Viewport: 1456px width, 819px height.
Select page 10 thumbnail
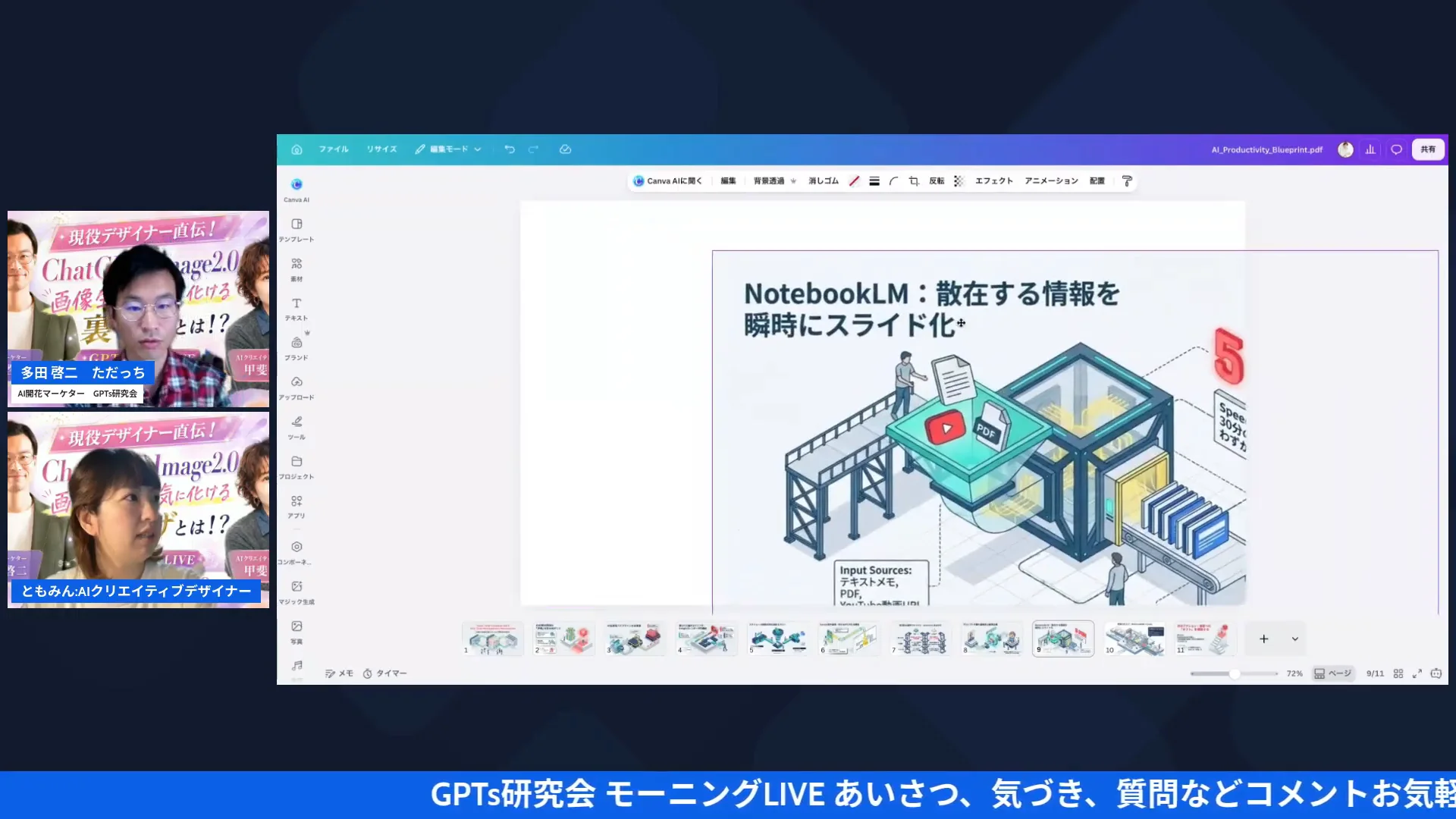pyautogui.click(x=1134, y=639)
